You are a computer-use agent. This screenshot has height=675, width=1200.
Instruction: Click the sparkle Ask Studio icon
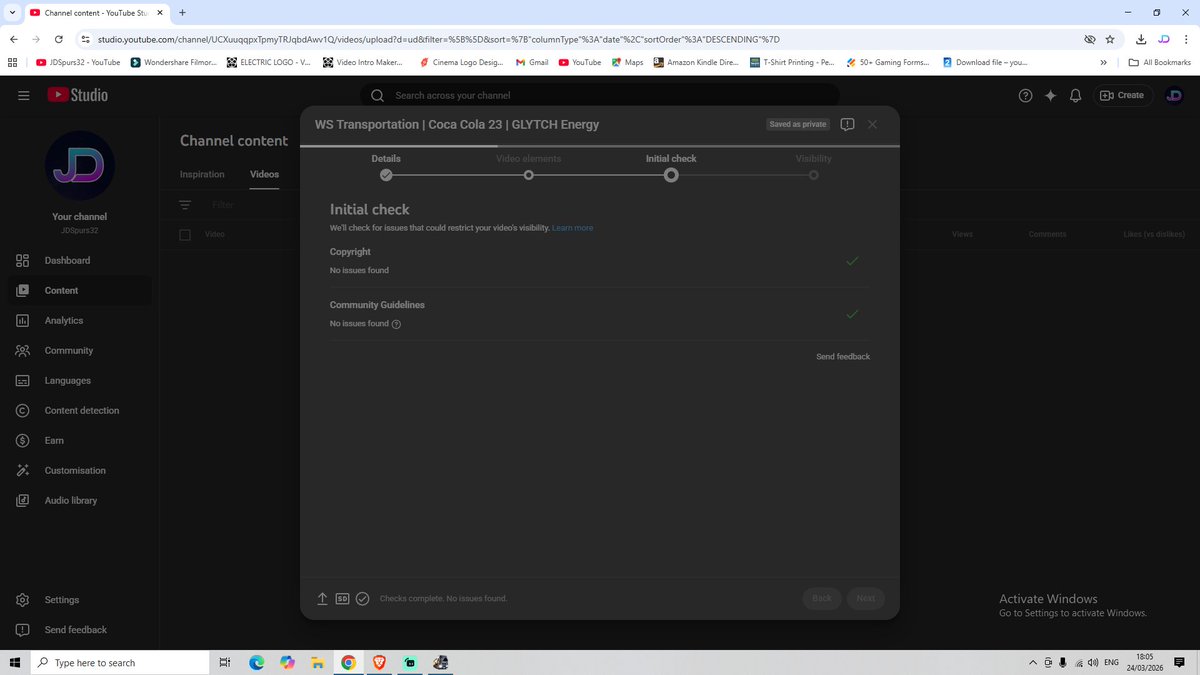(1050, 95)
